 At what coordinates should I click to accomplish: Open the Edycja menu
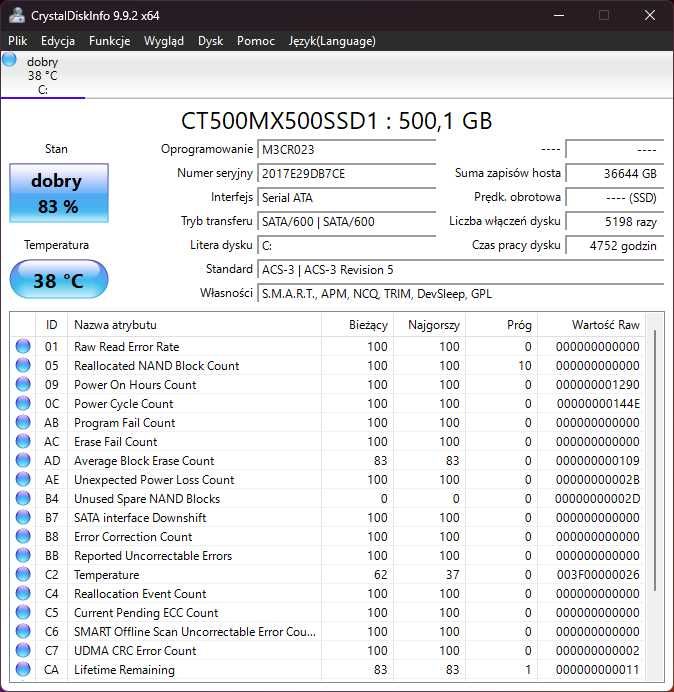click(58, 41)
